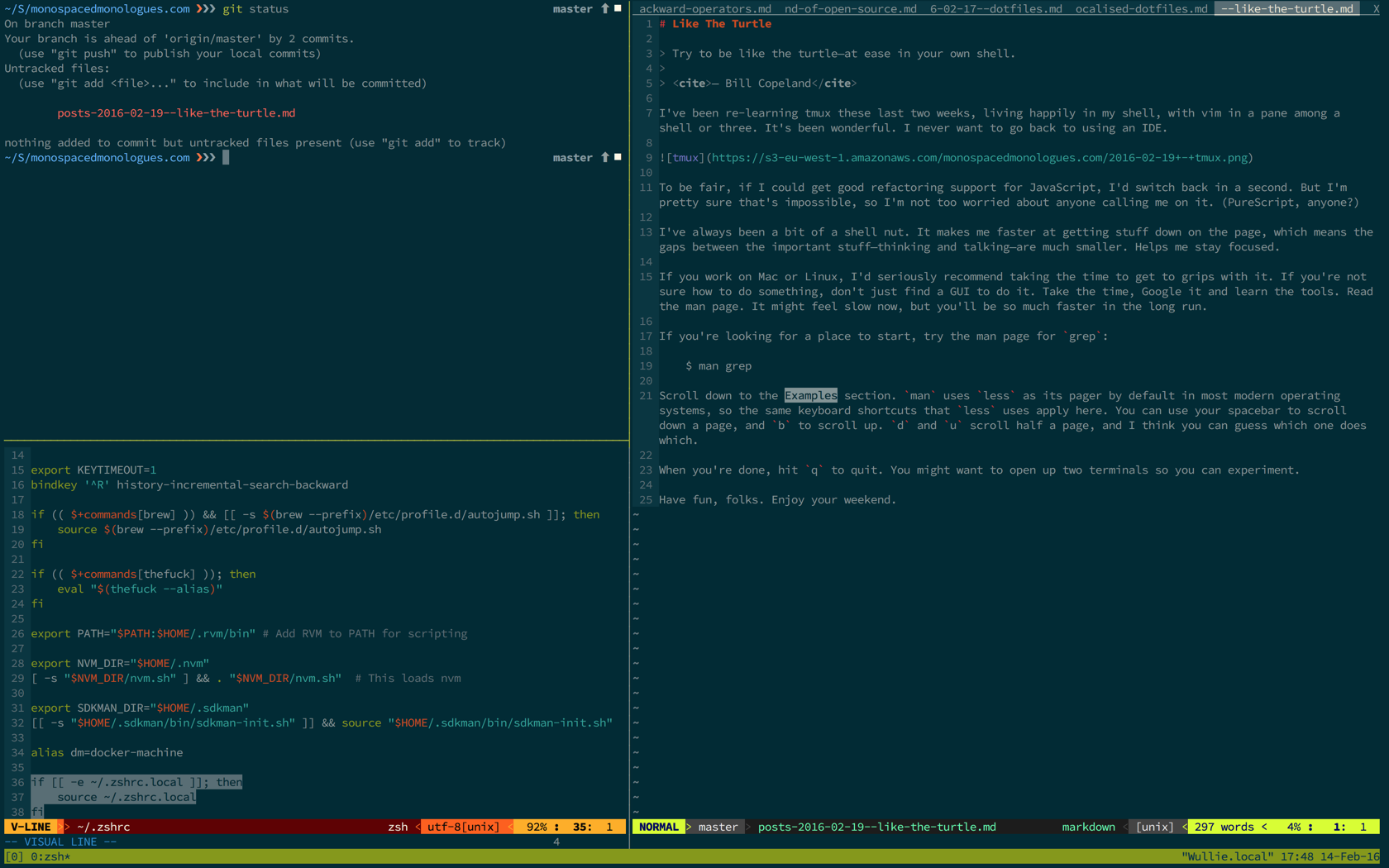This screenshot has width=1389, height=868.
Task: Click the highlighted word Examples
Action: [810, 396]
